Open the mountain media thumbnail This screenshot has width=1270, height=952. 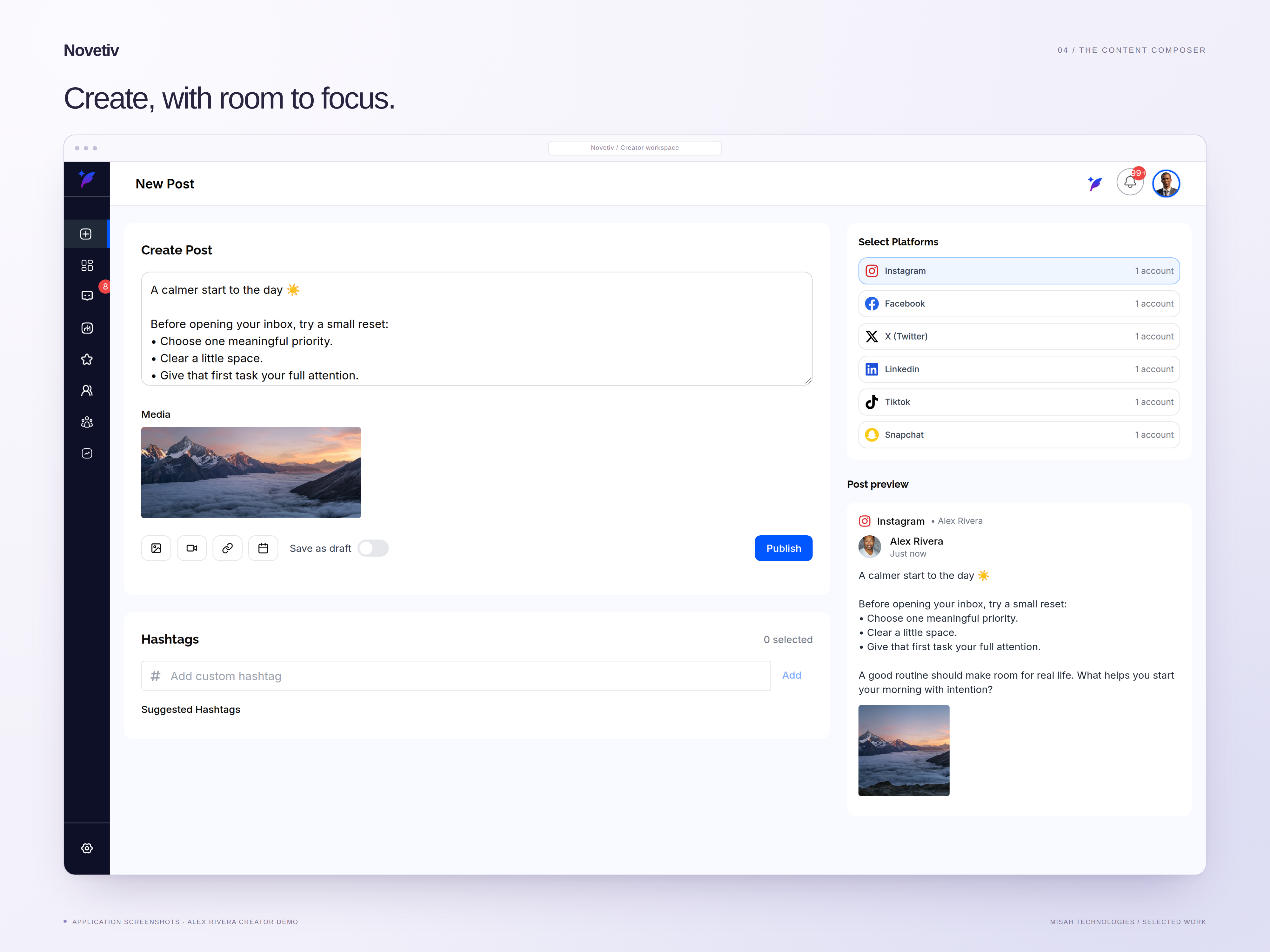(x=251, y=472)
